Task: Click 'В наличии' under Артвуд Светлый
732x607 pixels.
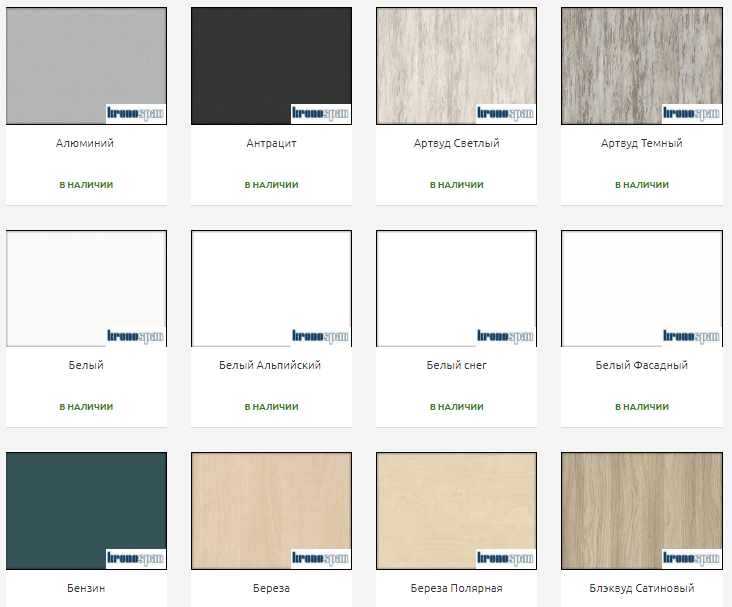Action: click(x=456, y=185)
